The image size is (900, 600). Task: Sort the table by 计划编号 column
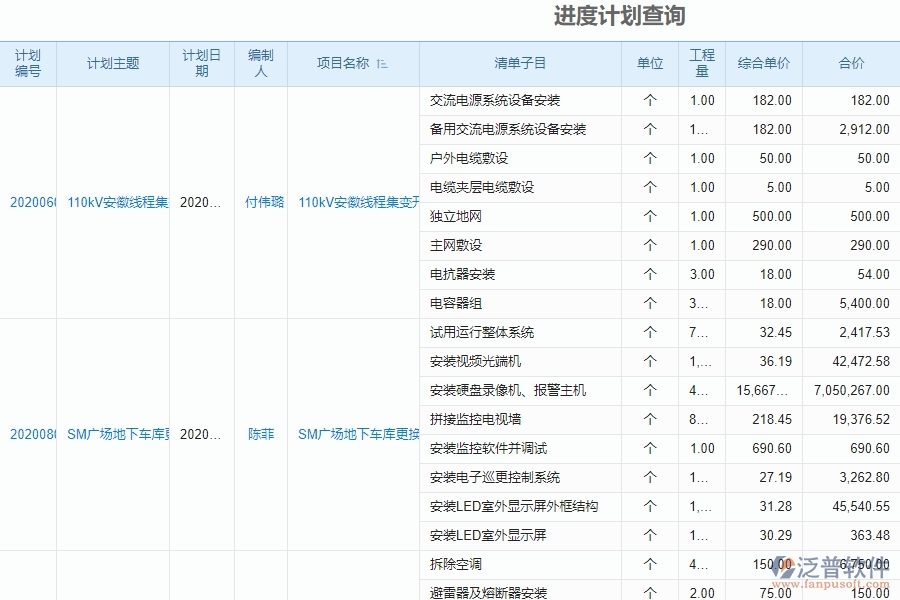(x=29, y=62)
